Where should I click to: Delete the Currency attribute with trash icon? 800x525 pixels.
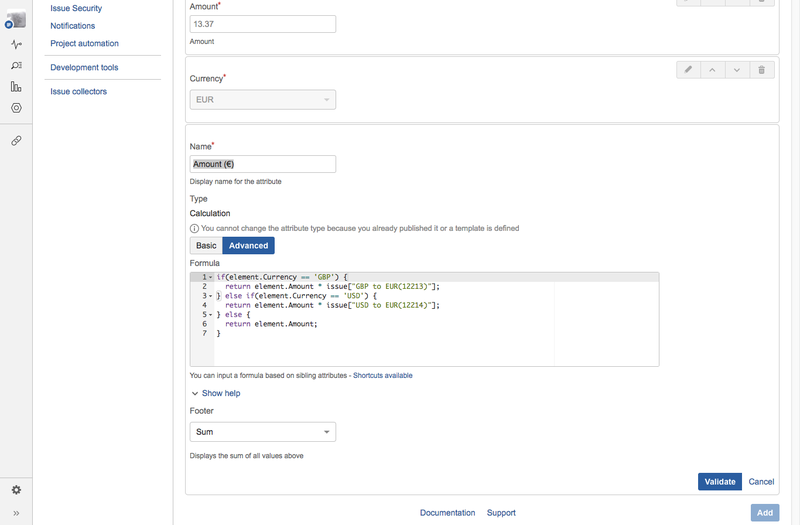tap(762, 70)
